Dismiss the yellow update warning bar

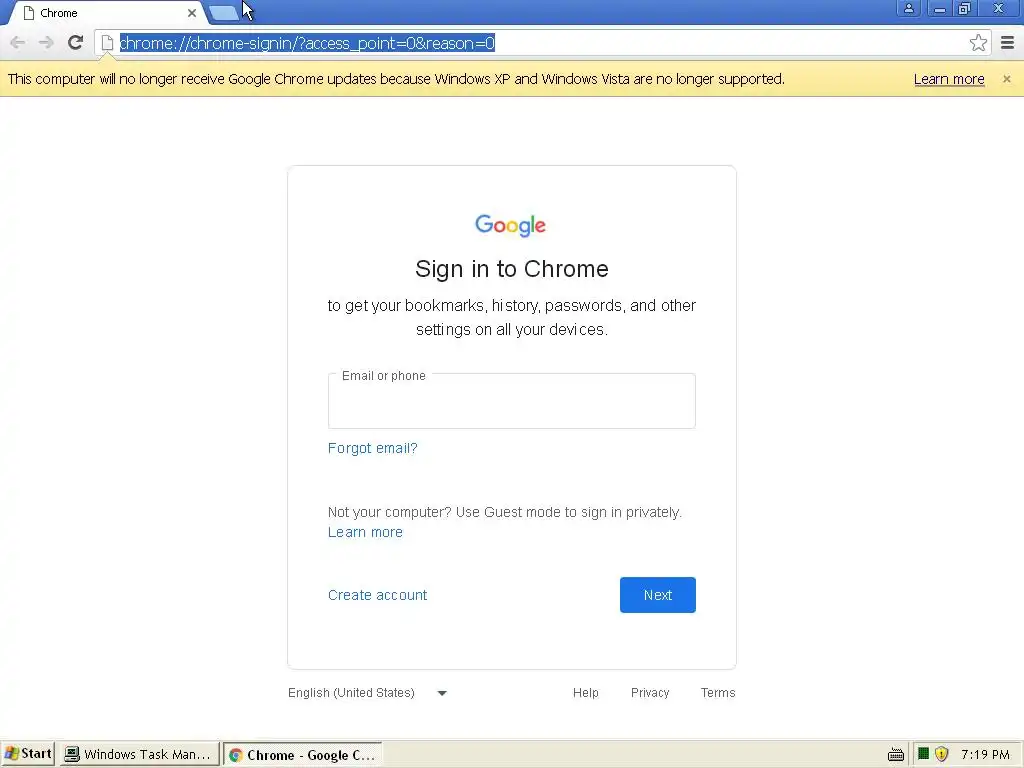1007,79
